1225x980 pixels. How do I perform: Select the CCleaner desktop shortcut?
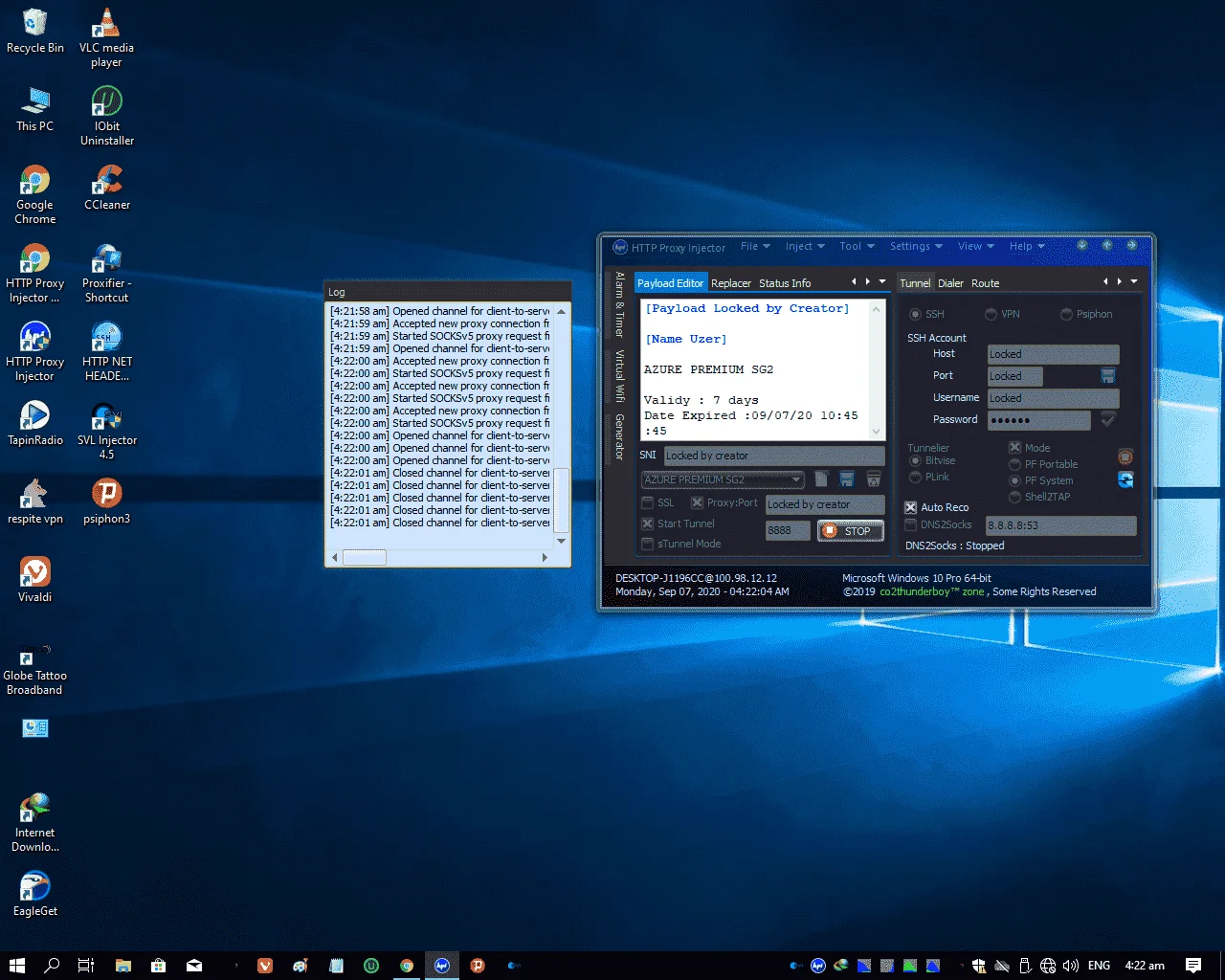pyautogui.click(x=106, y=188)
